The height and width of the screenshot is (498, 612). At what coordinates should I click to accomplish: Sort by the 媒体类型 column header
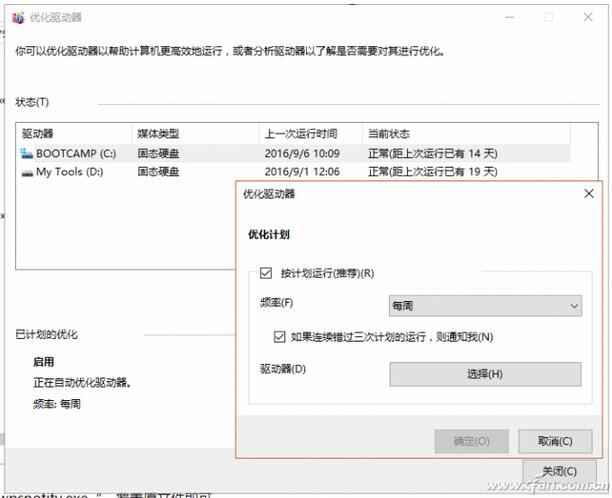pyautogui.click(x=196, y=134)
